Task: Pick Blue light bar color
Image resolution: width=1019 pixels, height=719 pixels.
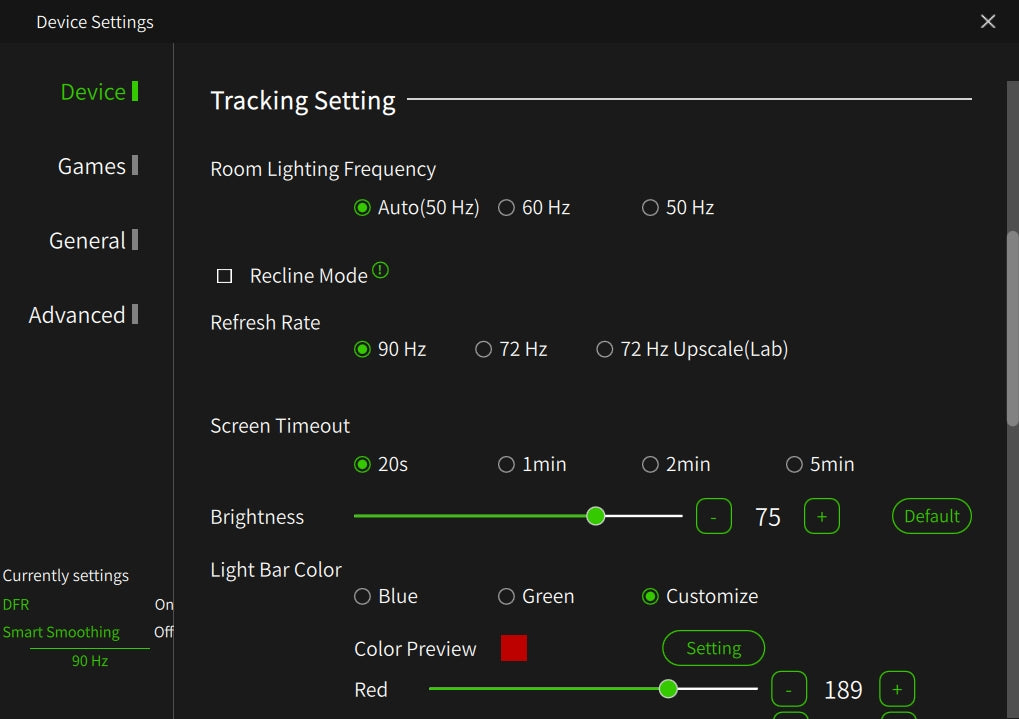Action: (x=363, y=597)
